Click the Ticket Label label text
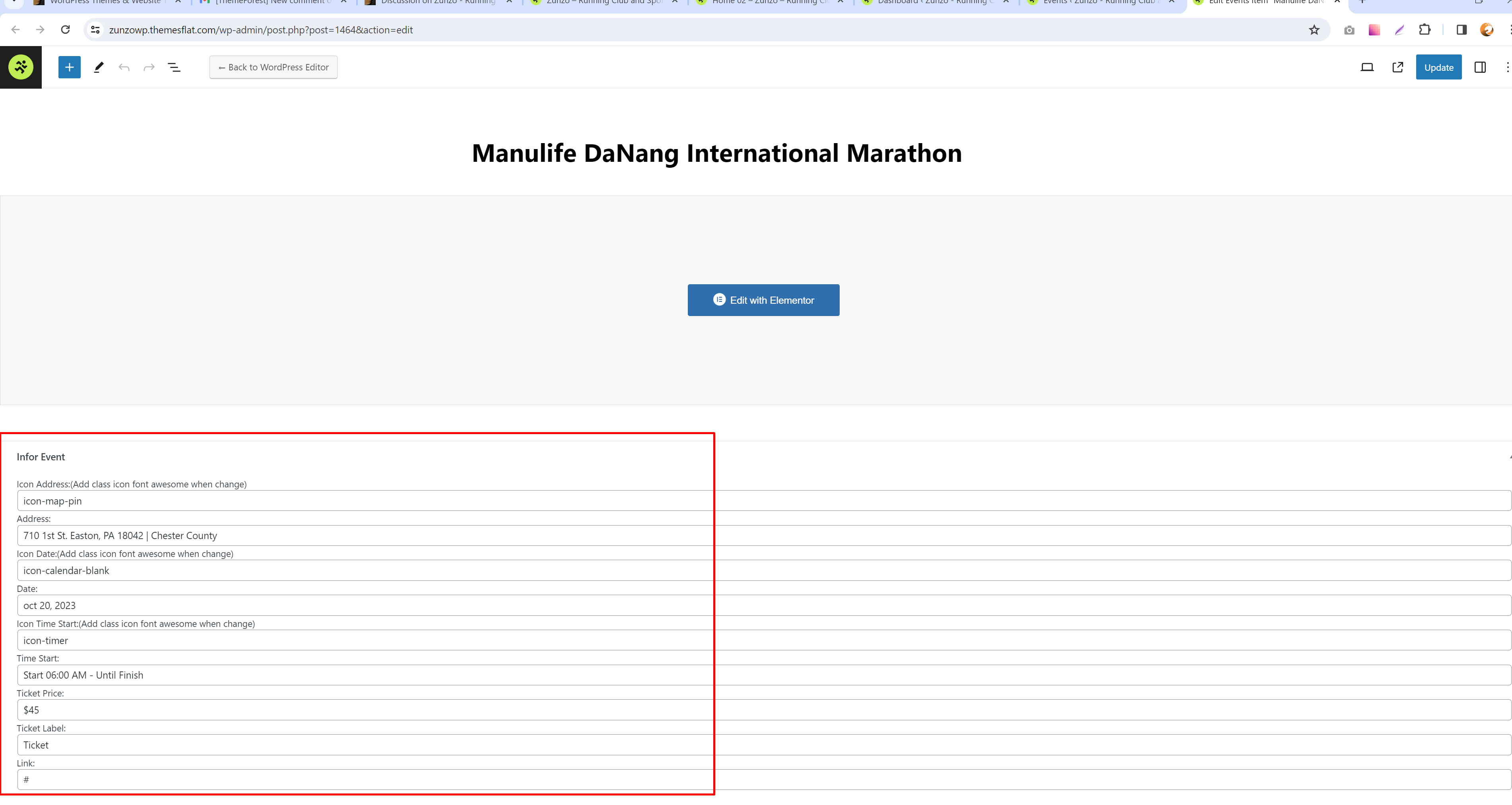 tap(41, 729)
